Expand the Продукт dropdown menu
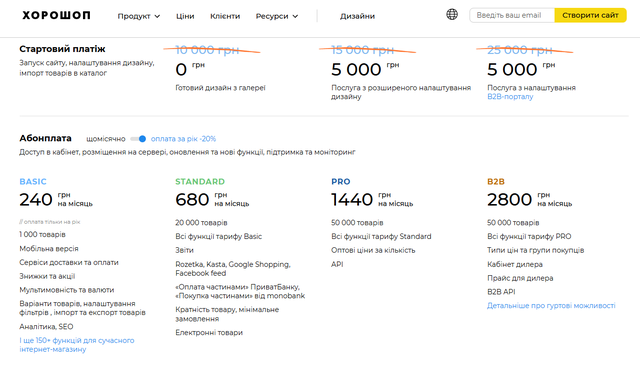This screenshot has width=640, height=365. tap(138, 16)
